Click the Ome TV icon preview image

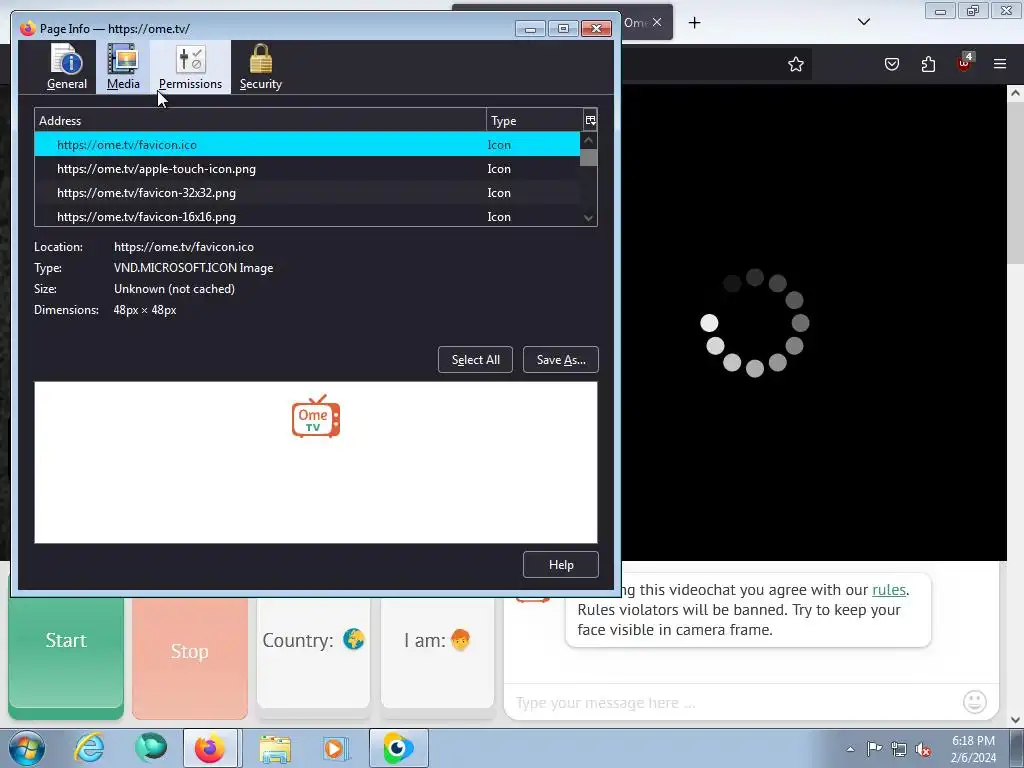pos(316,416)
